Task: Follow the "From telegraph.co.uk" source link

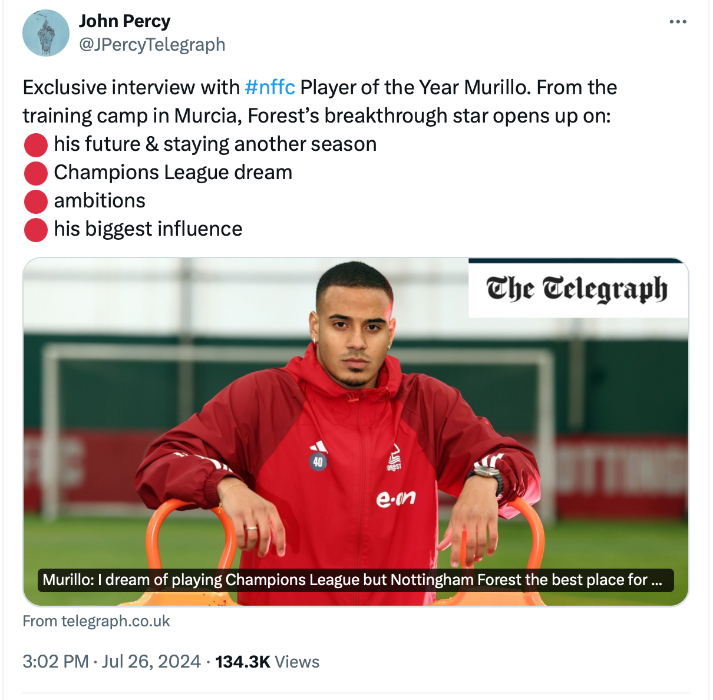Action: pyautogui.click(x=96, y=621)
